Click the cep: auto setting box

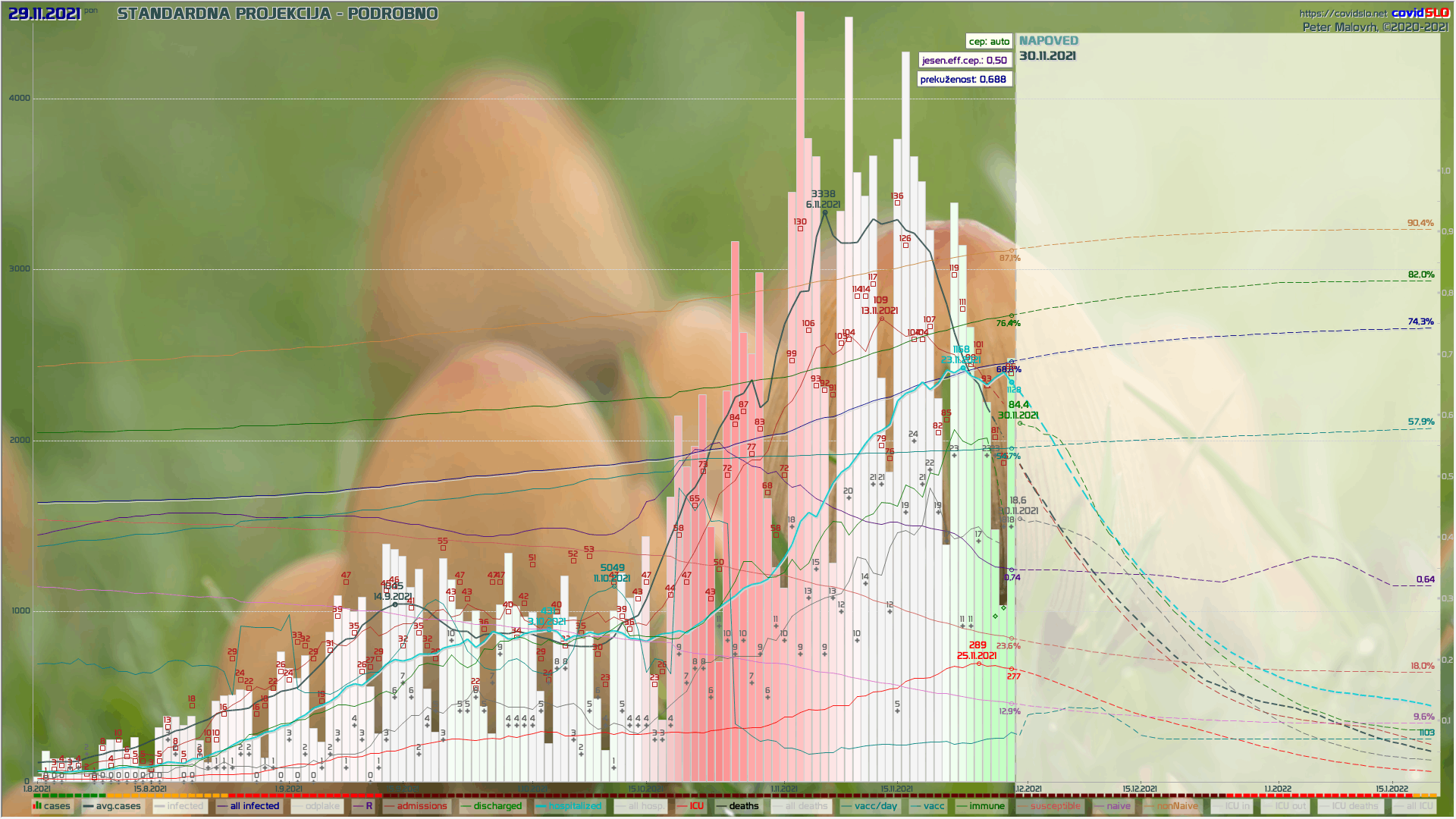pos(989,42)
